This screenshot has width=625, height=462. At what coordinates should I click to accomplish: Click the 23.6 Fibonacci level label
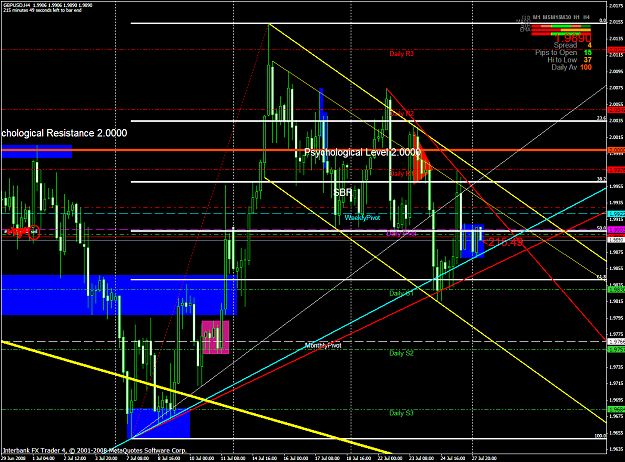(x=601, y=118)
